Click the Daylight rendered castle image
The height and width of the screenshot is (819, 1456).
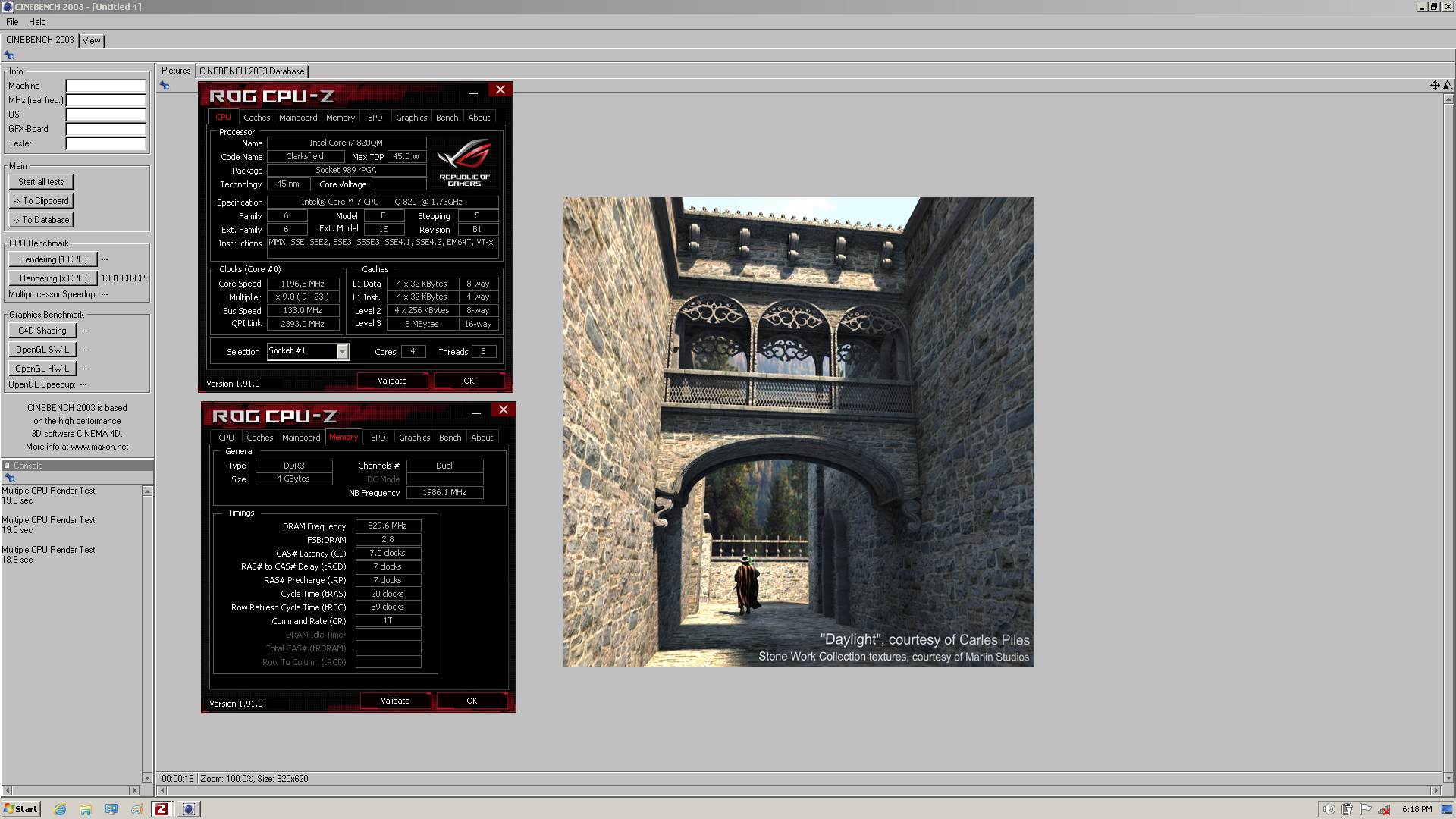coord(798,432)
